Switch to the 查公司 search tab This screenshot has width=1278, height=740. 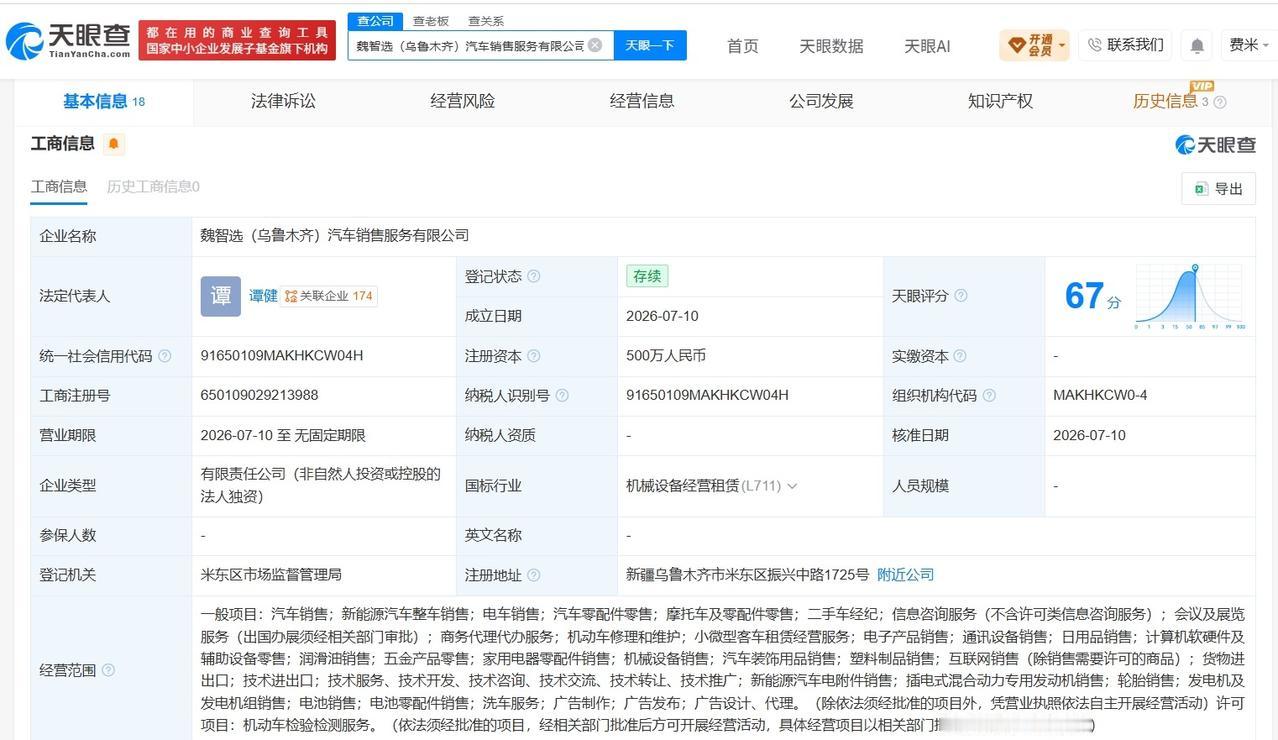click(x=375, y=21)
